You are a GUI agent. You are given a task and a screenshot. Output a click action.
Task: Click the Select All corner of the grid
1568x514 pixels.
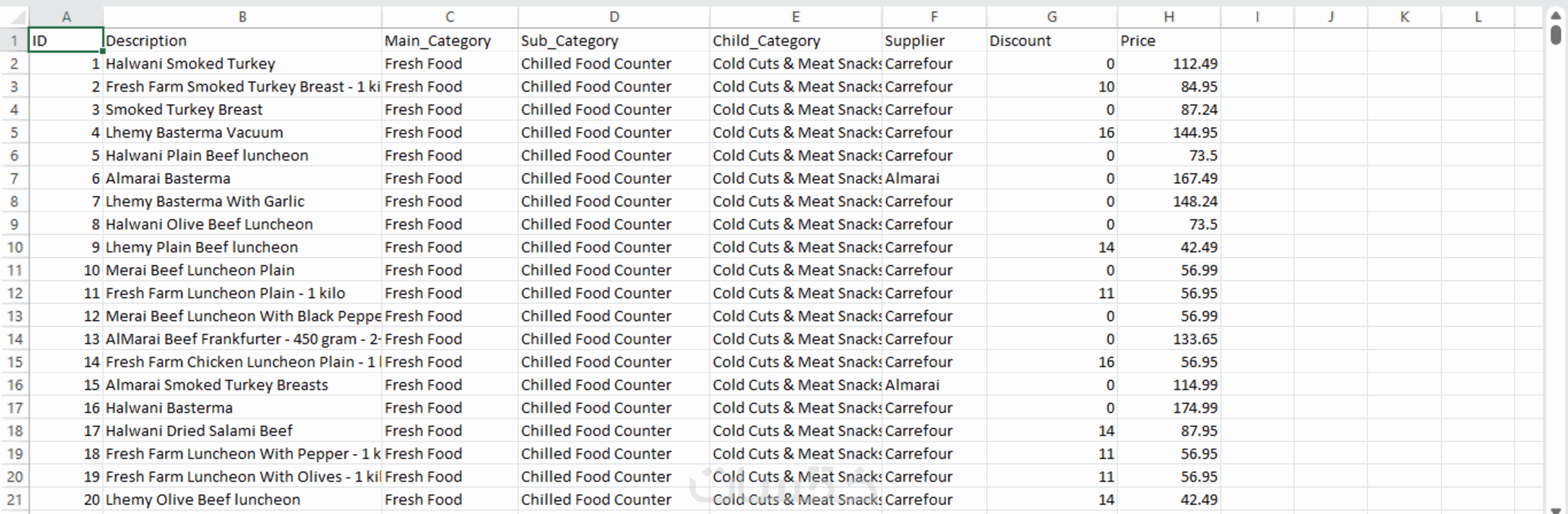coord(14,17)
